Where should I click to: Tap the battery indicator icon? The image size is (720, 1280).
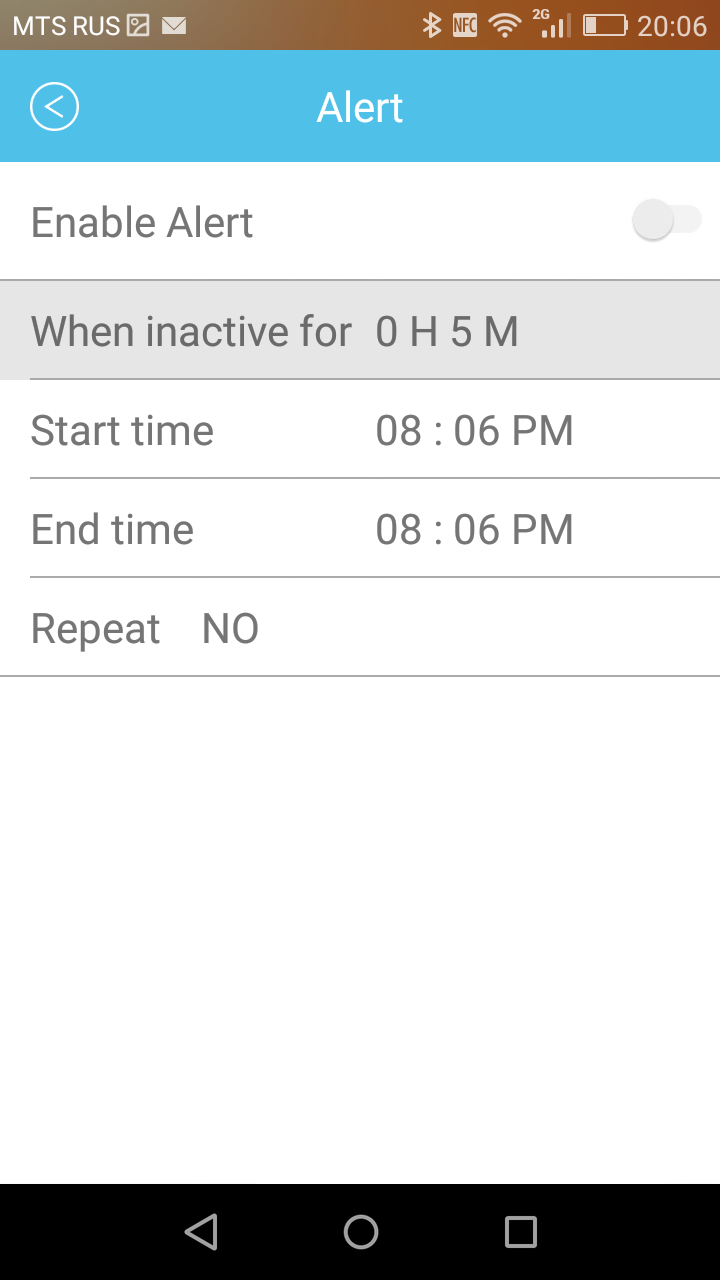[x=605, y=25]
